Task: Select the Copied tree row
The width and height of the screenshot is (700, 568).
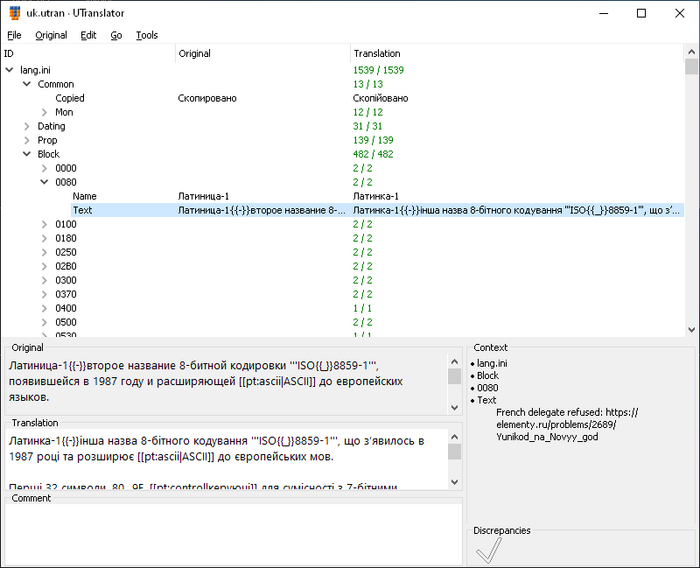Action: (x=70, y=98)
